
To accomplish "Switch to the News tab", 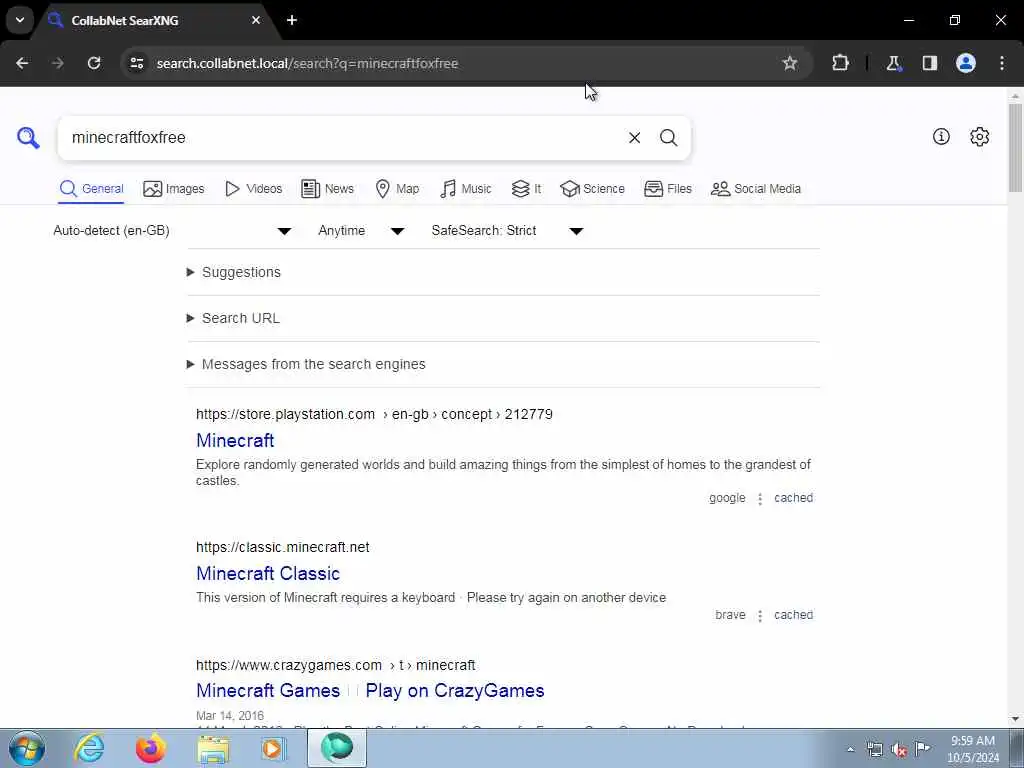I will (x=328, y=189).
